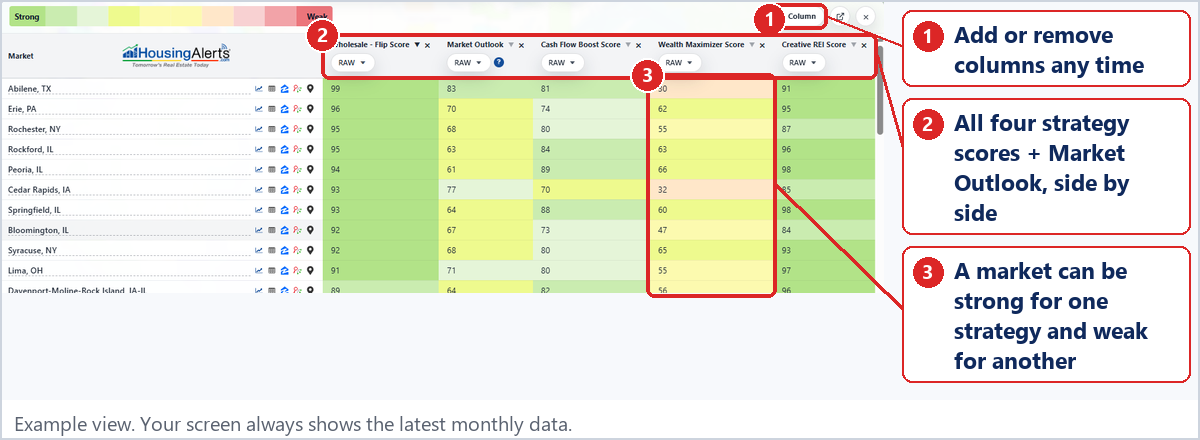Screen dimensions: 1200x440
Task: Open the line chart icon for Peoria, IL
Action: [x=259, y=170]
